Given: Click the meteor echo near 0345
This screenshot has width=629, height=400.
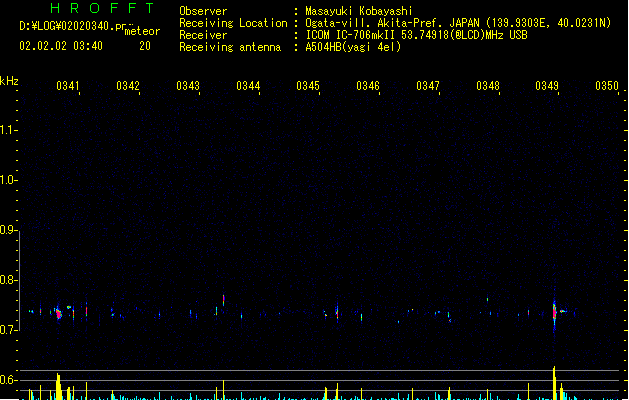Looking at the screenshot, I should point(337,313).
